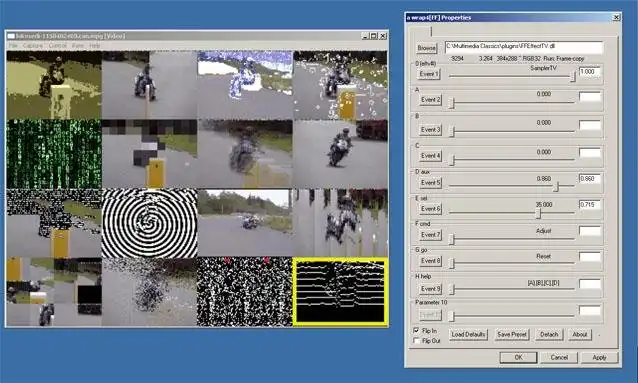638x383 pixels.
Task: Click the Detach button
Action: point(549,335)
